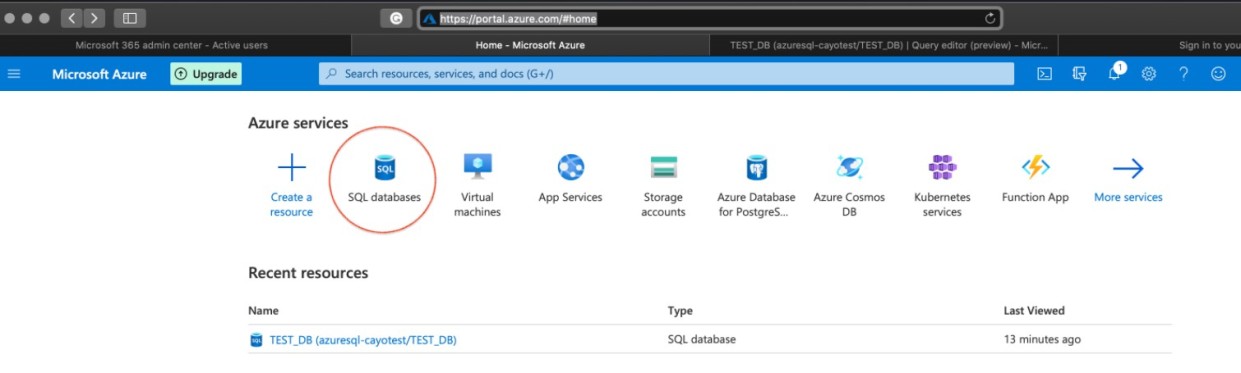
Task: Click the More services link text
Action: pos(1128,198)
